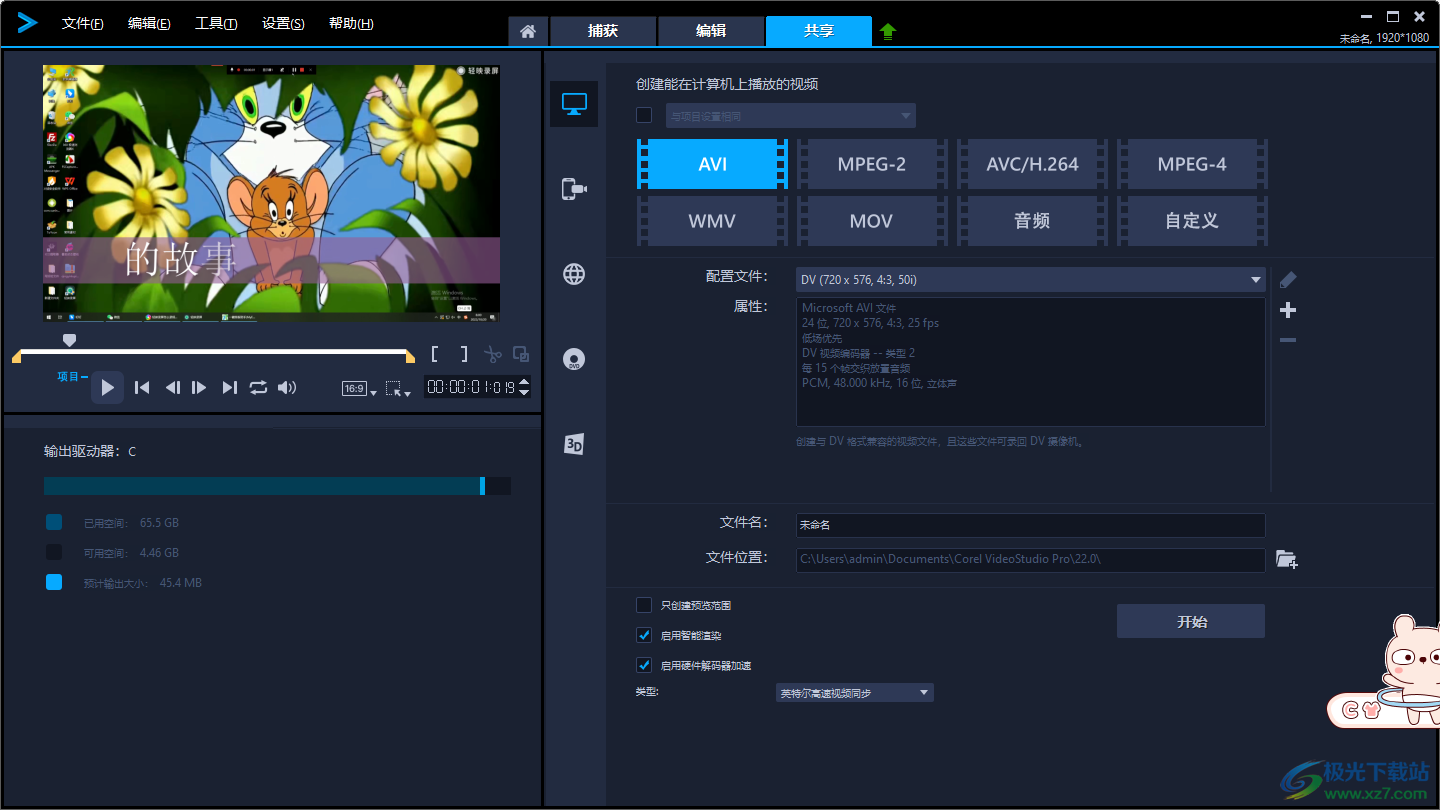Open the Web upload category icon
Image resolution: width=1440 pixels, height=810 pixels.
(x=574, y=274)
